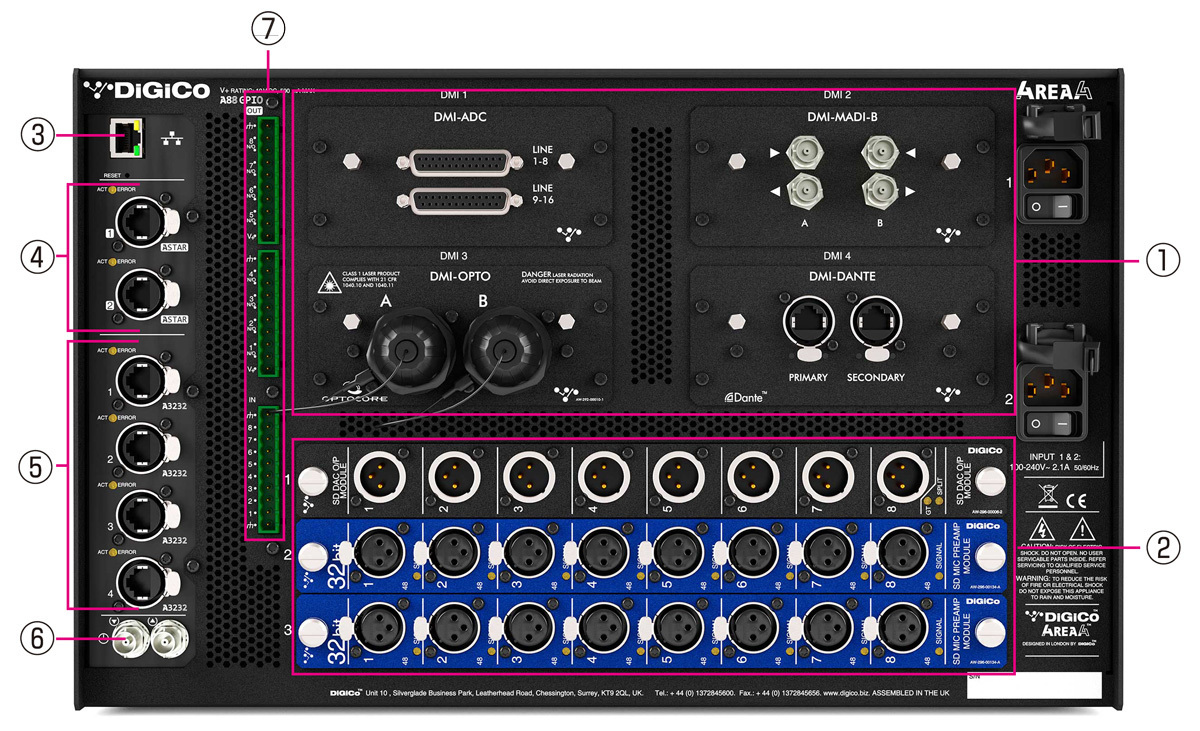Click the DMI-MADI-B card title
The image size is (1200, 731).
[842, 117]
